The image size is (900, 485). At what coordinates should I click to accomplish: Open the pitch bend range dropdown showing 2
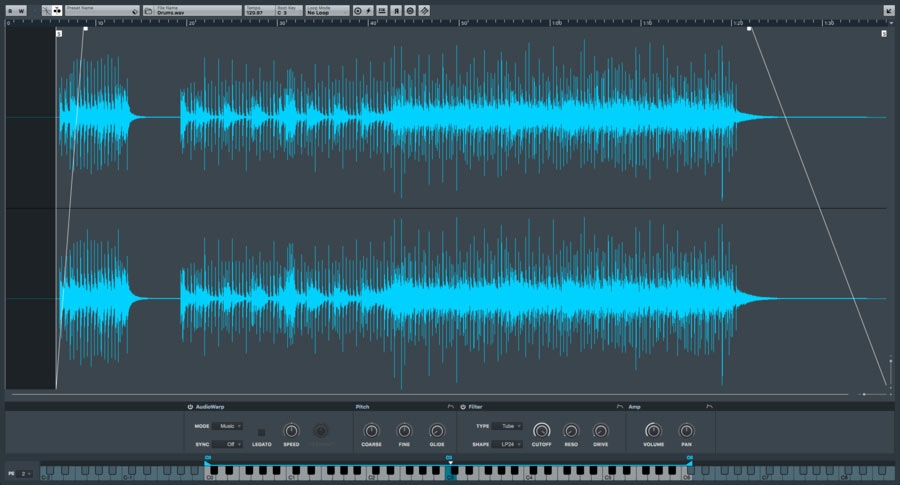25,474
